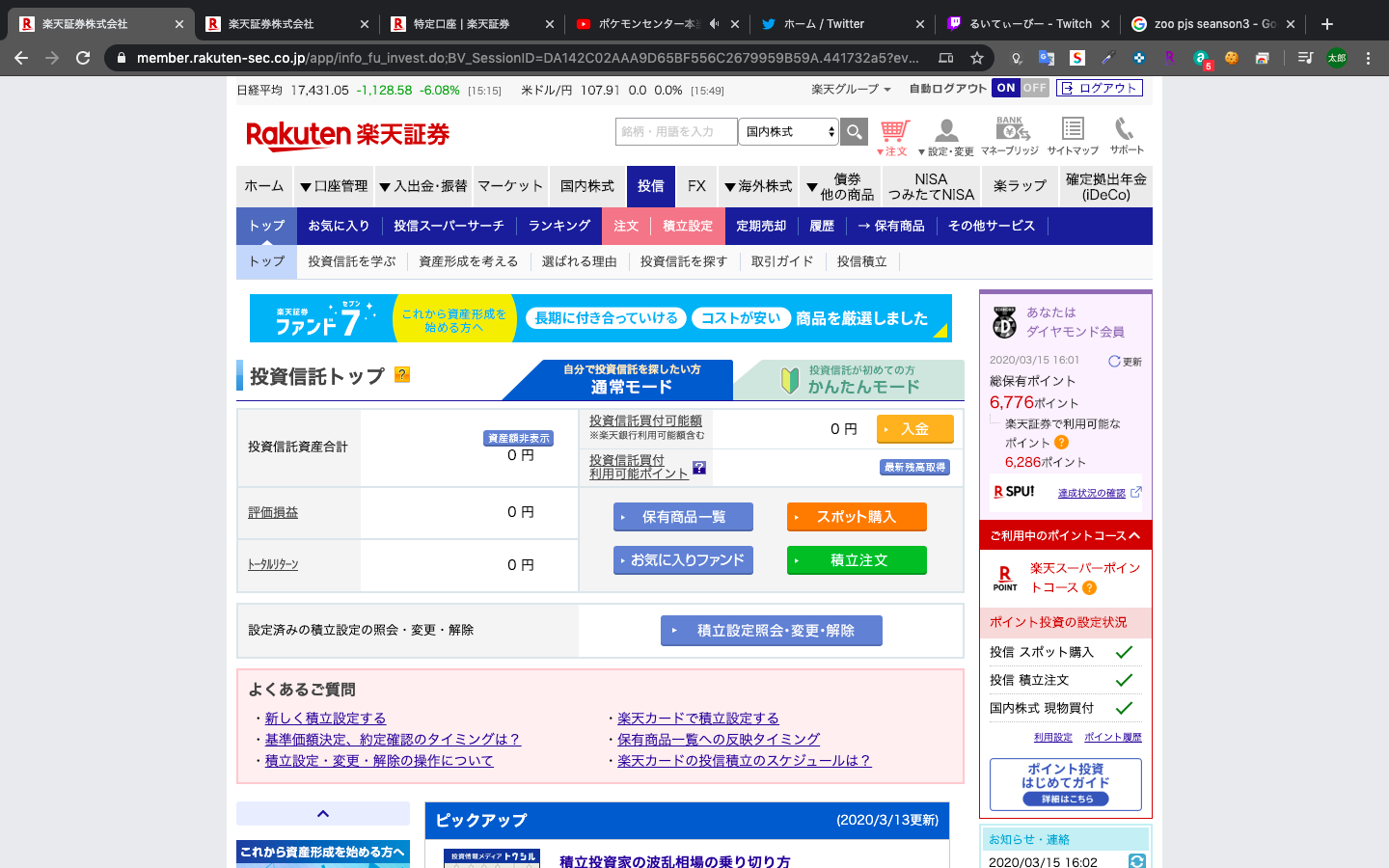Open the 達成状況の確認 link
The height and width of the screenshot is (868, 1389).
pyautogui.click(x=1092, y=493)
